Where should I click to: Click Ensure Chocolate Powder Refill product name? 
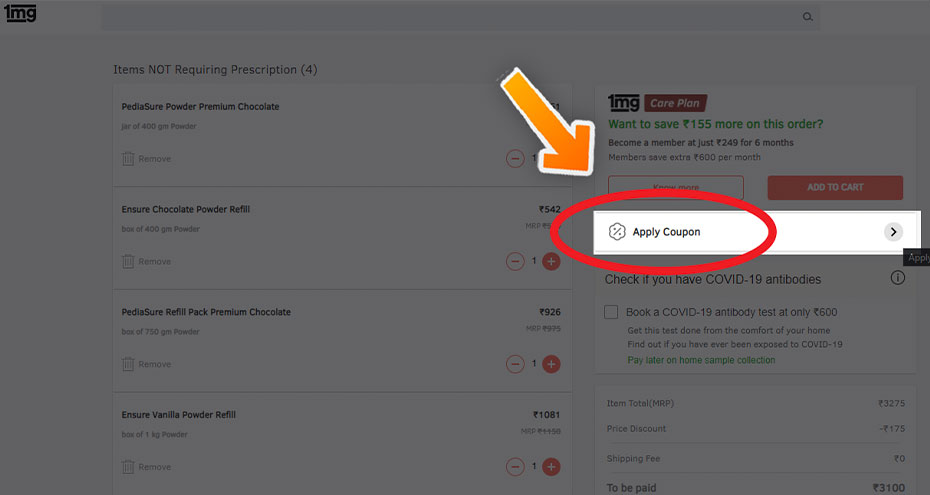(186, 209)
